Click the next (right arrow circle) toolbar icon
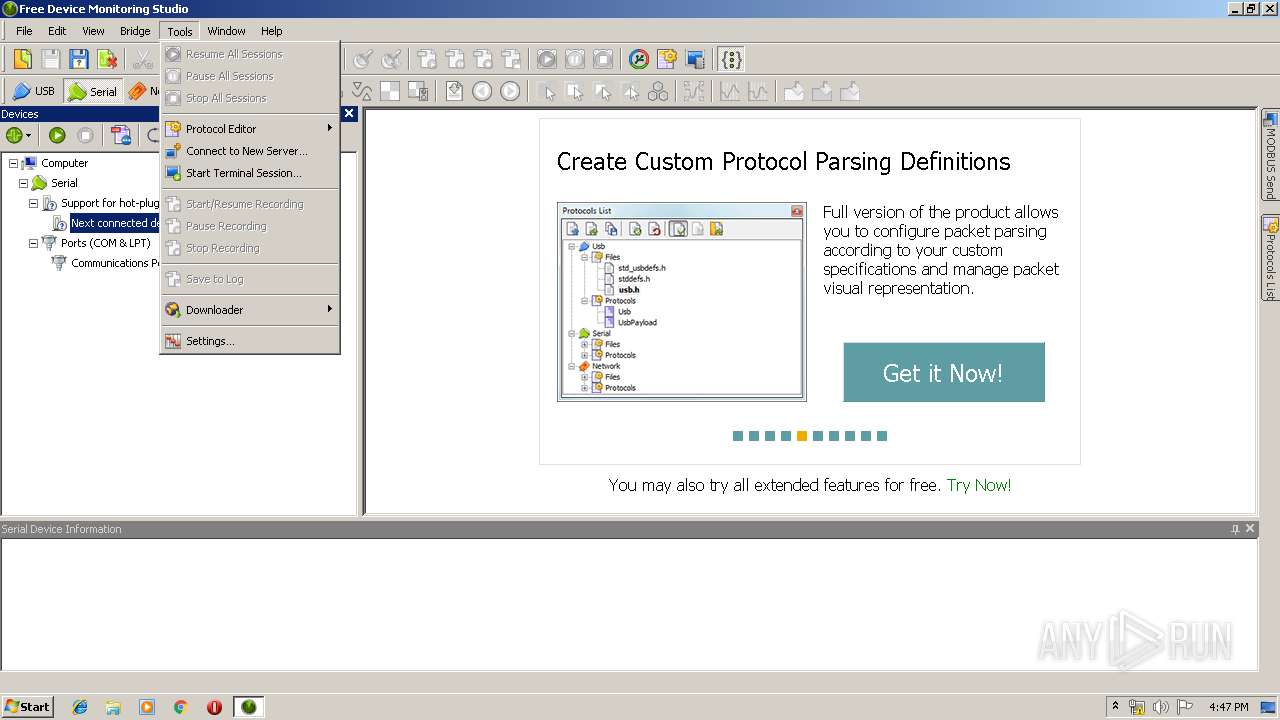This screenshot has width=1280, height=720. tap(510, 91)
